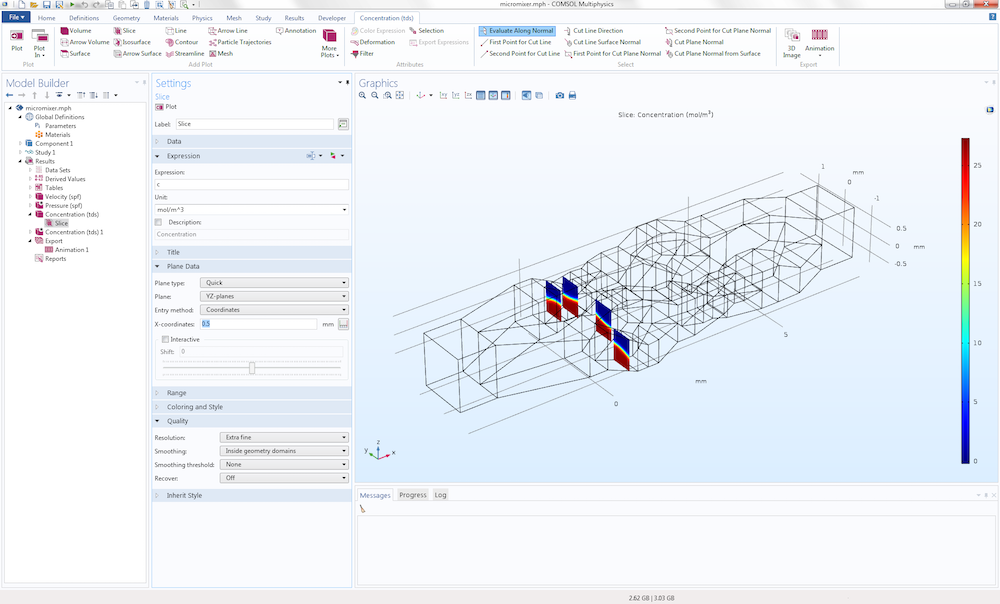Click Cut Line Direction in the ribbon
This screenshot has height=604, width=1000.
coord(593,31)
